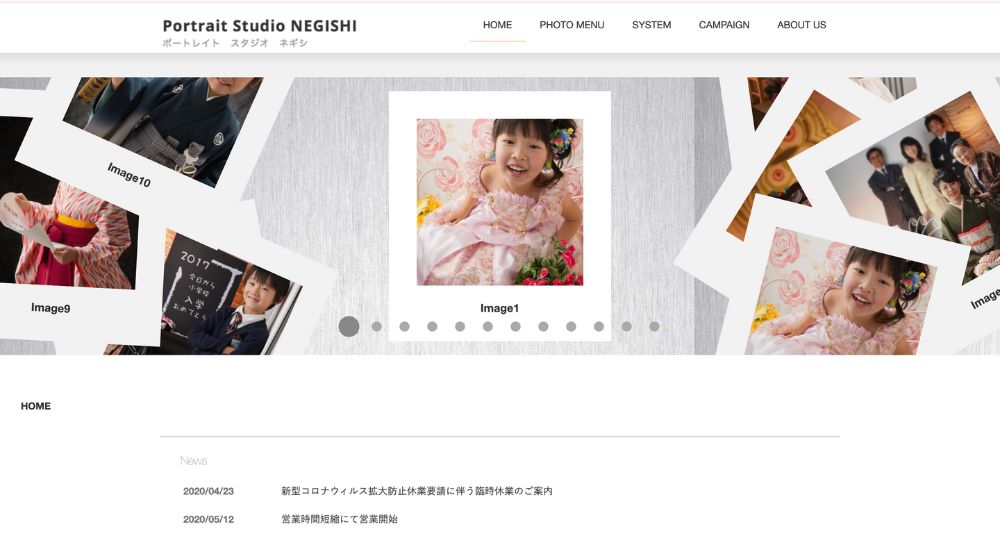
Task: Select the tenth slide indicator dot
Action: (x=599, y=326)
